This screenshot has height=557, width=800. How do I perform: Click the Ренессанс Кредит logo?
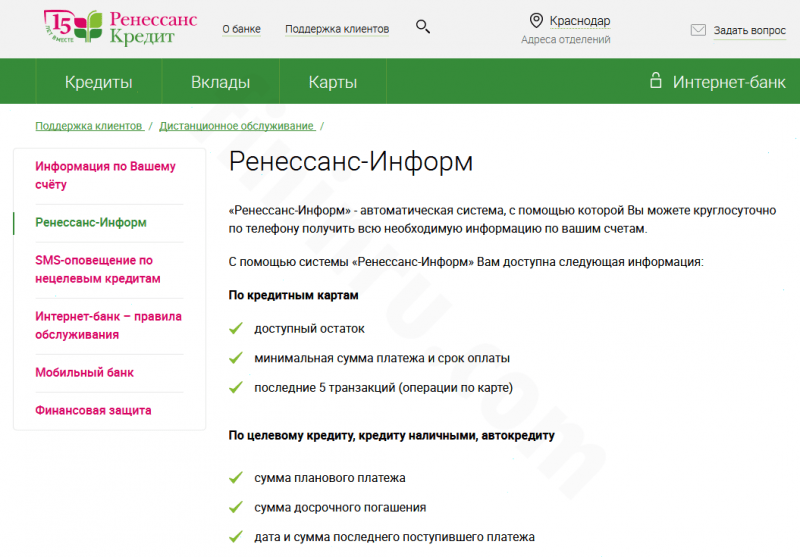120,27
